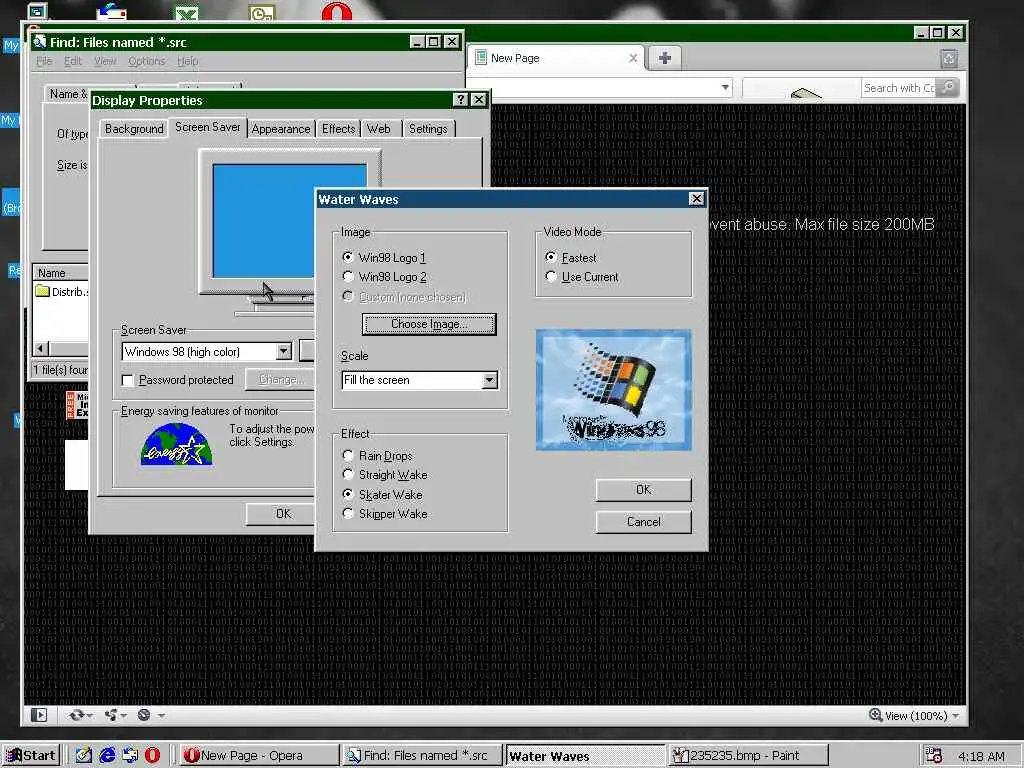Click the Name column header in Find results
Screen dimensions: 1024x768
pyautogui.click(x=60, y=273)
